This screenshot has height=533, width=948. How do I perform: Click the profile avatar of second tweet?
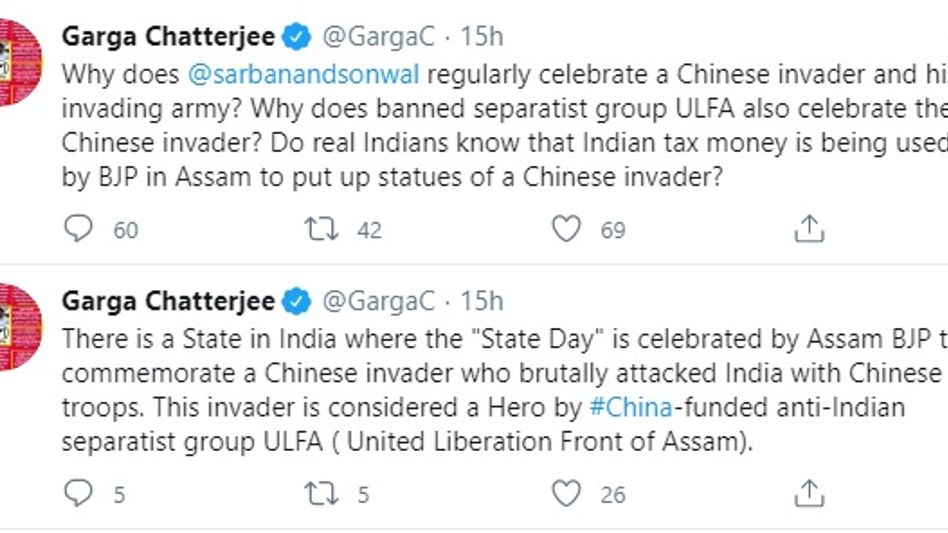point(20,326)
